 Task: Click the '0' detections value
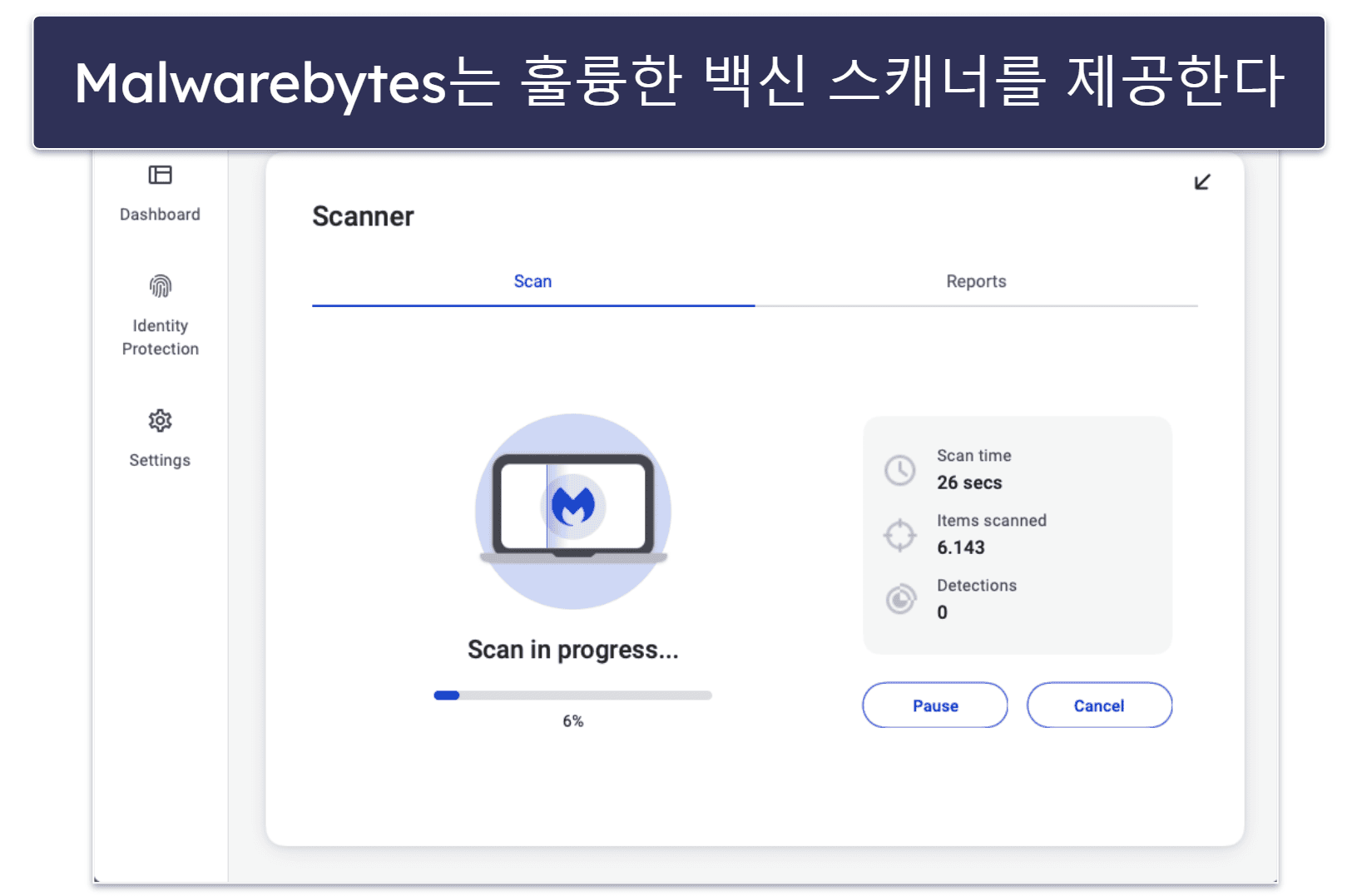(942, 612)
